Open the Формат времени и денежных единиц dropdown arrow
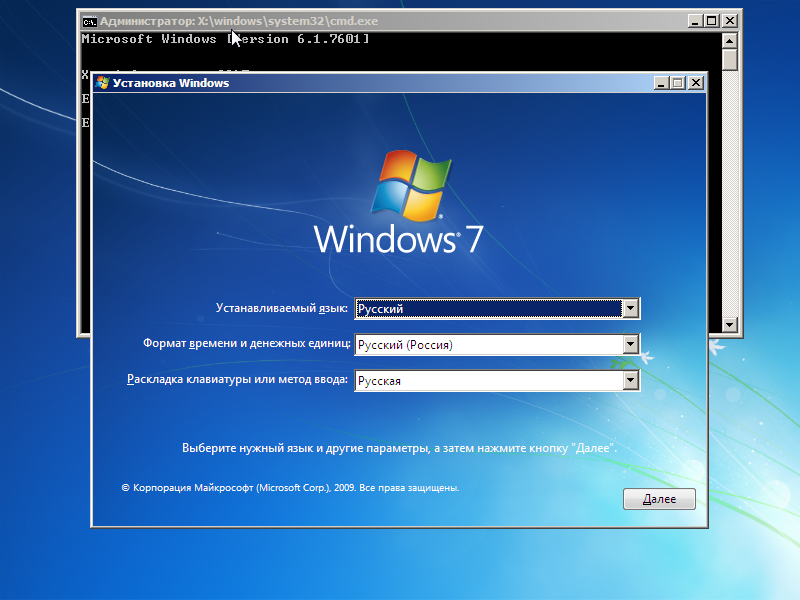The width and height of the screenshot is (800, 600). coord(630,345)
